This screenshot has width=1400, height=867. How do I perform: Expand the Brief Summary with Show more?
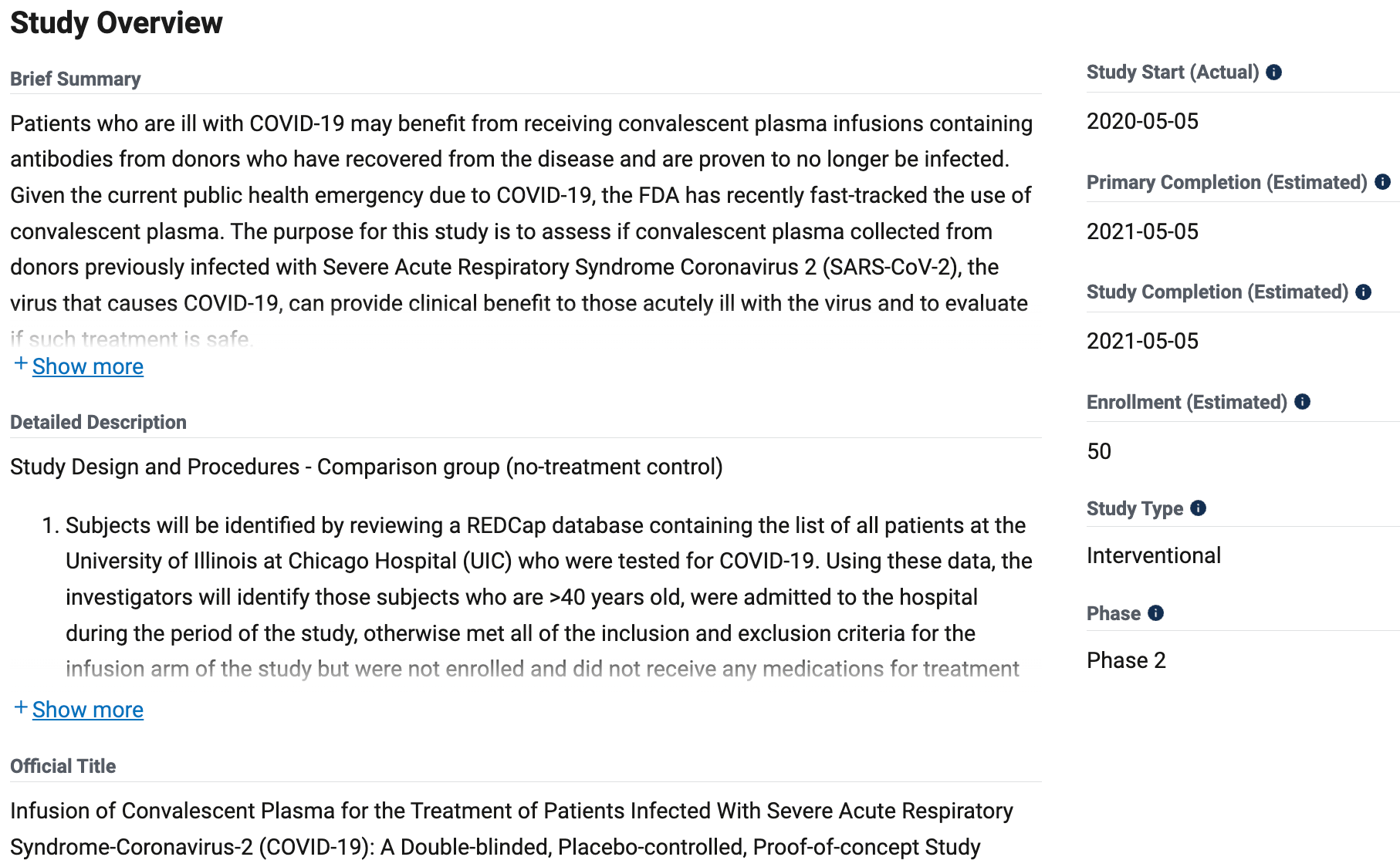[87, 366]
